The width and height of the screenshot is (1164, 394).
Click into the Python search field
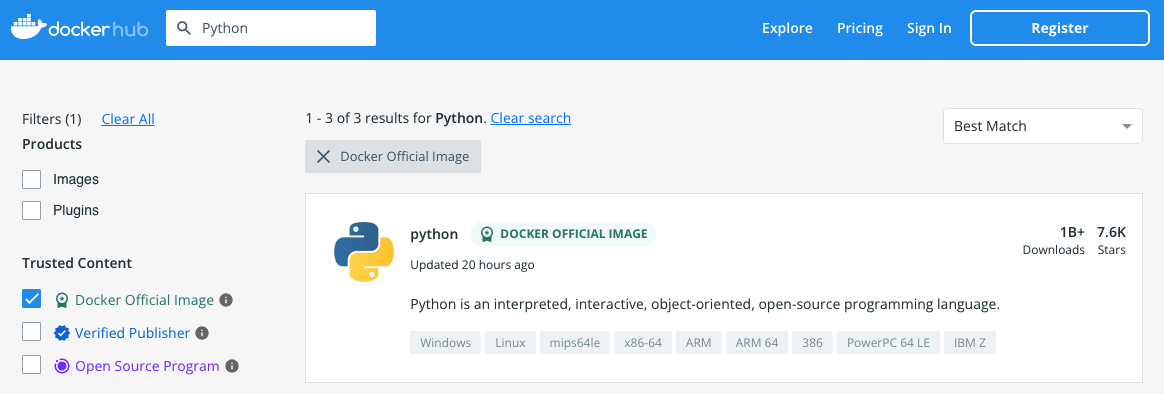click(x=271, y=28)
